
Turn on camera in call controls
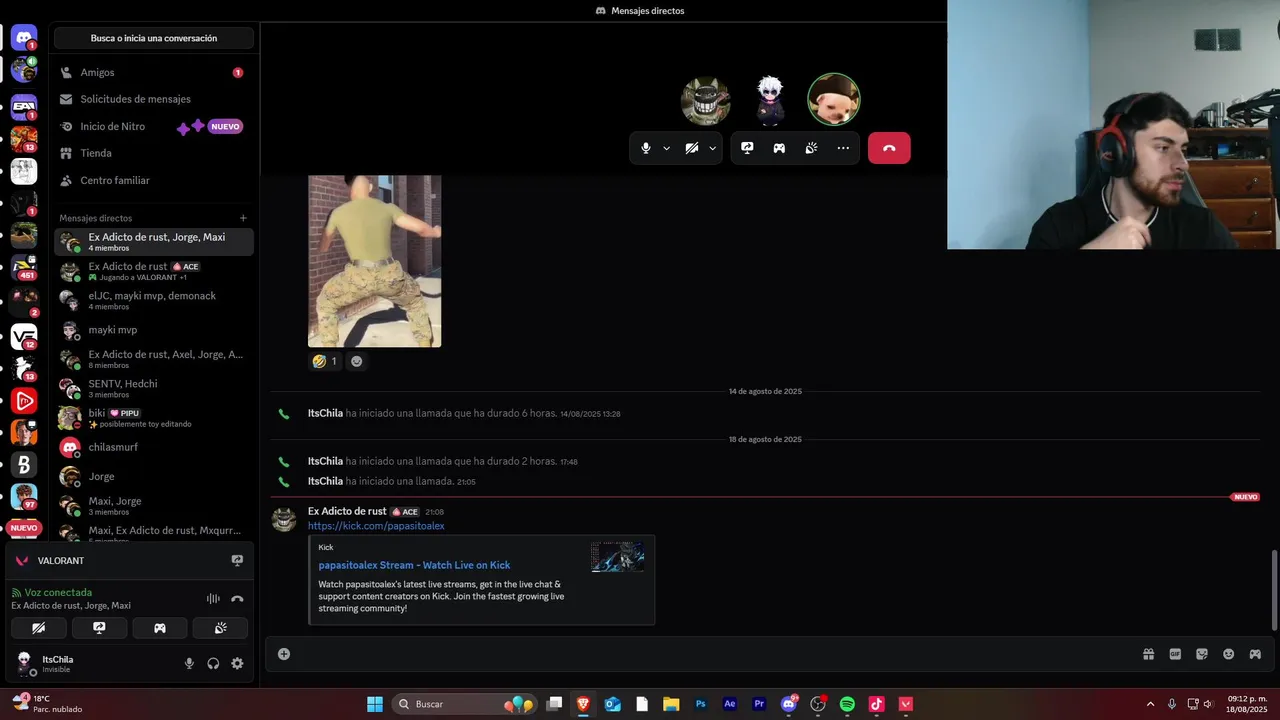(692, 148)
